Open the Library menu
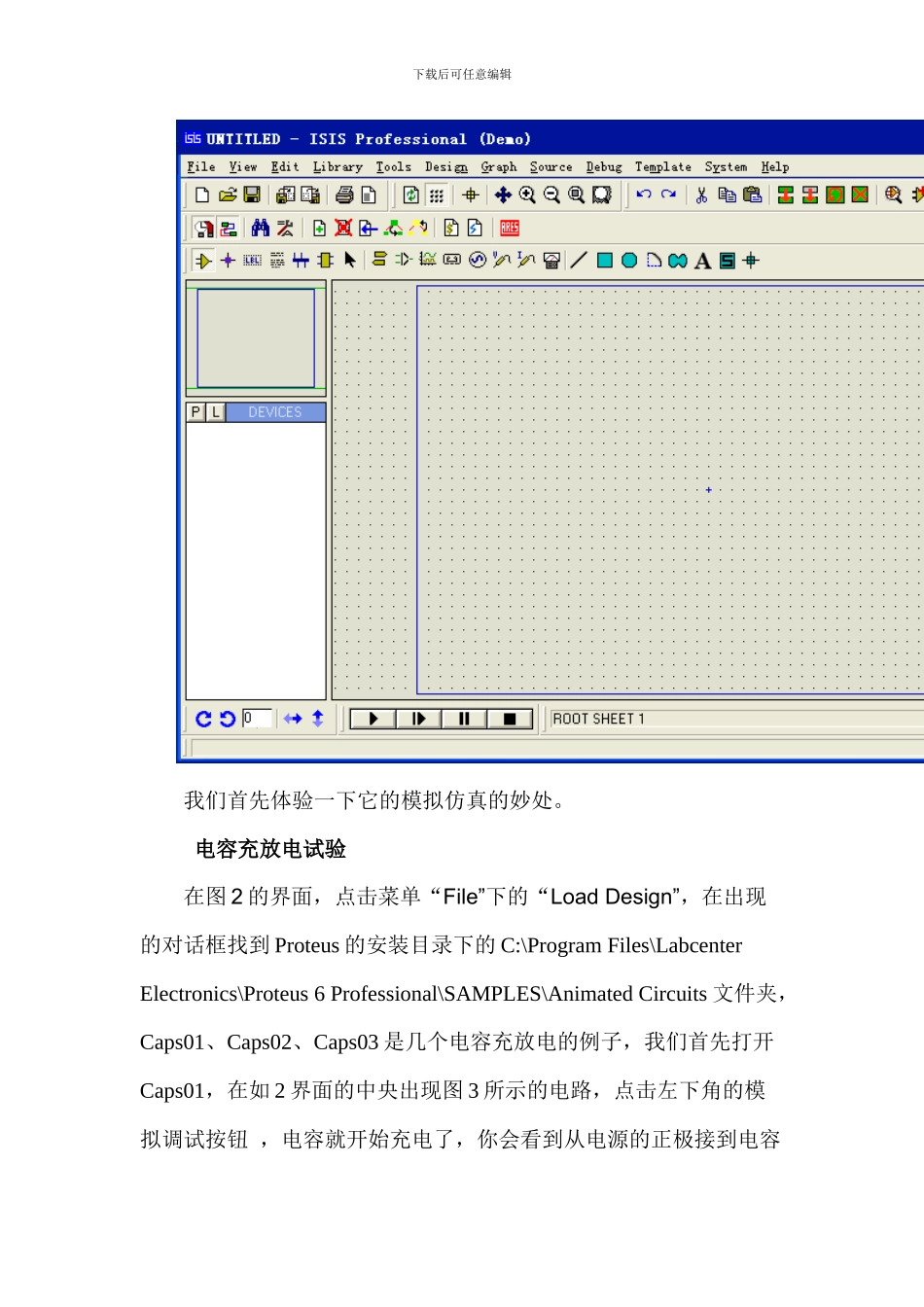This screenshot has width=924, height=1307. [x=338, y=167]
